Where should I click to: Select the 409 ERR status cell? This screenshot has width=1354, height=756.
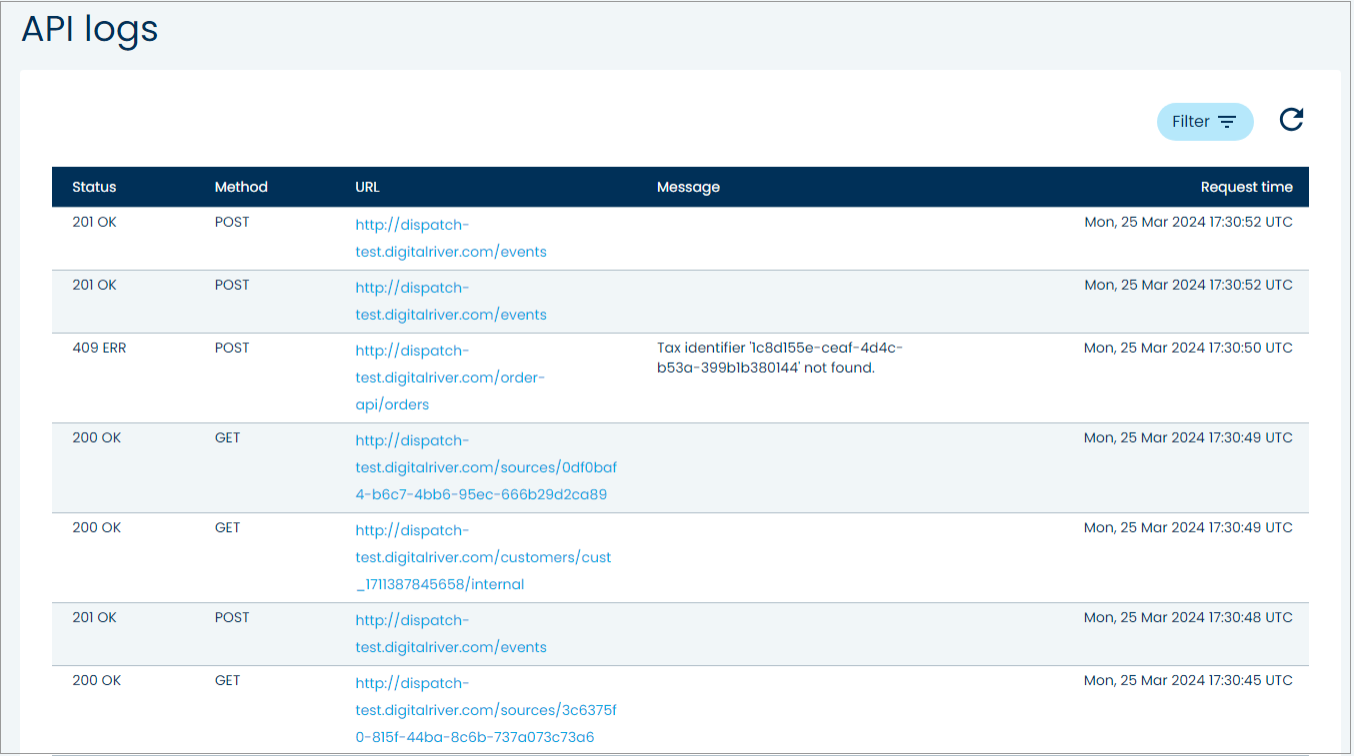click(x=99, y=348)
